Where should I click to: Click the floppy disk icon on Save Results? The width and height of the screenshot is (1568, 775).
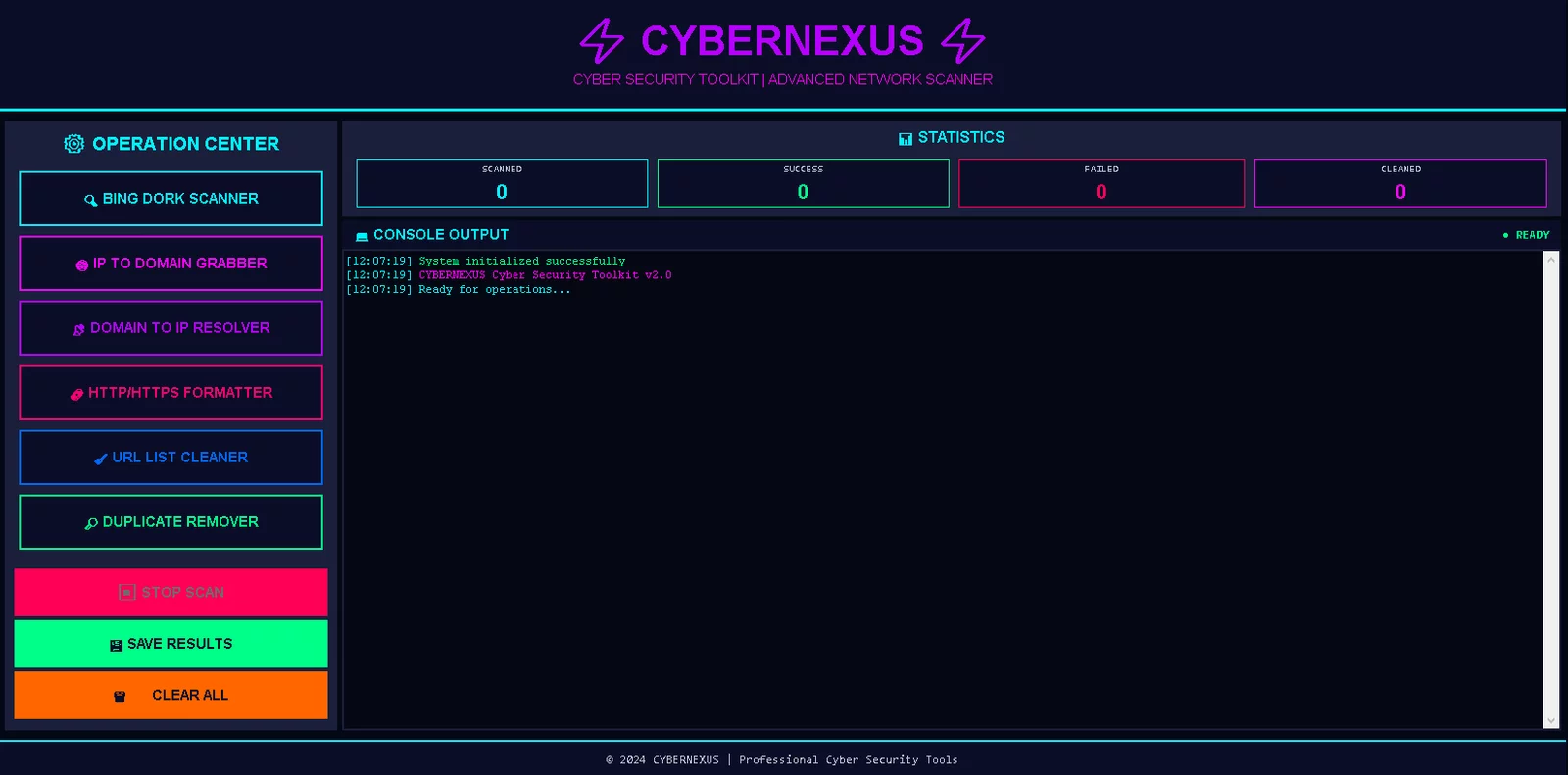pos(117,645)
